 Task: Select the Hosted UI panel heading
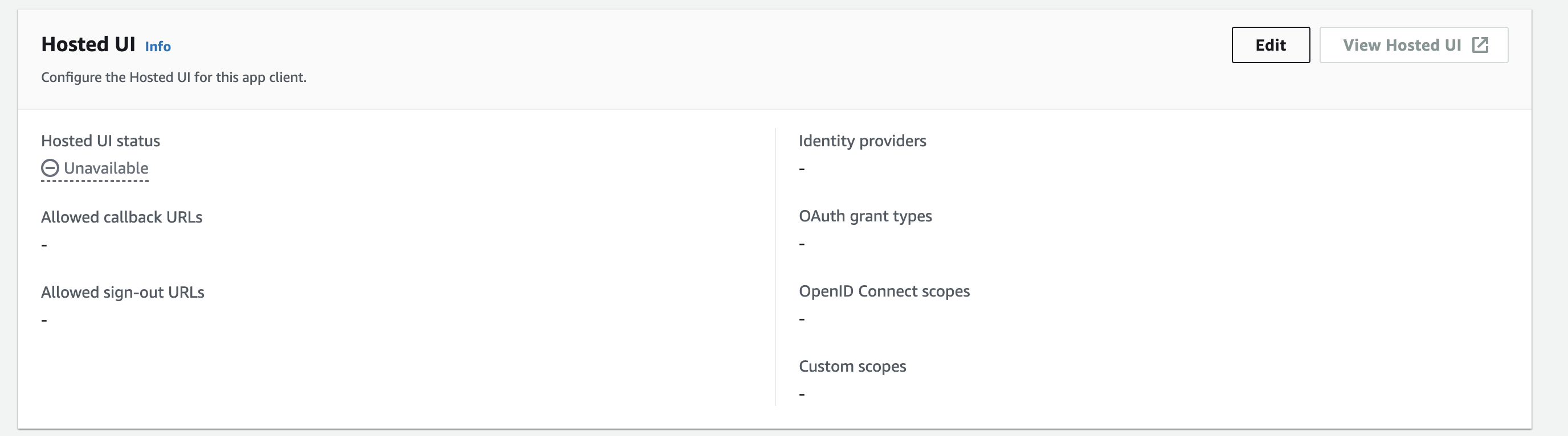coord(88,44)
